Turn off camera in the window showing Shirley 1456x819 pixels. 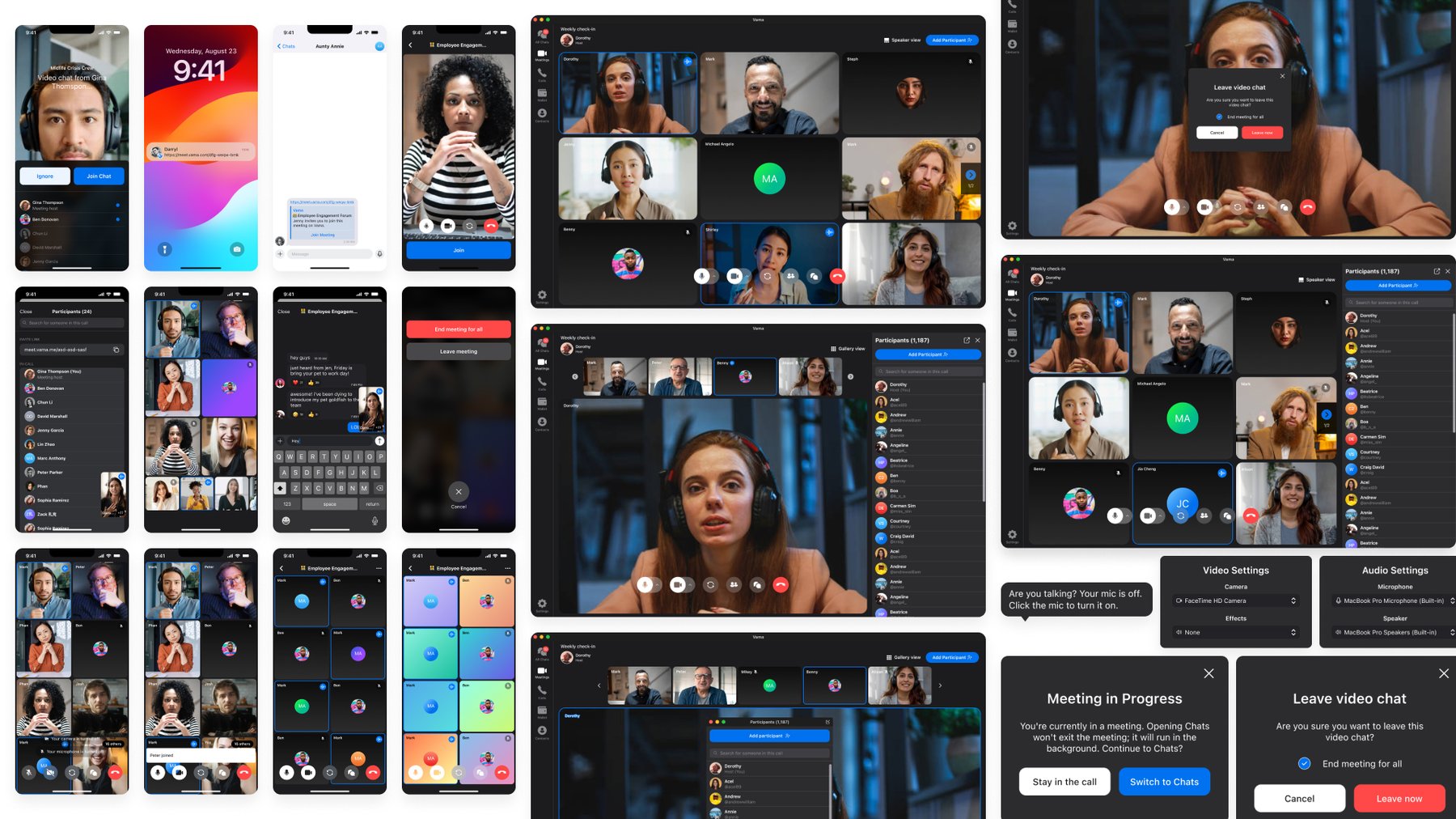pos(734,276)
